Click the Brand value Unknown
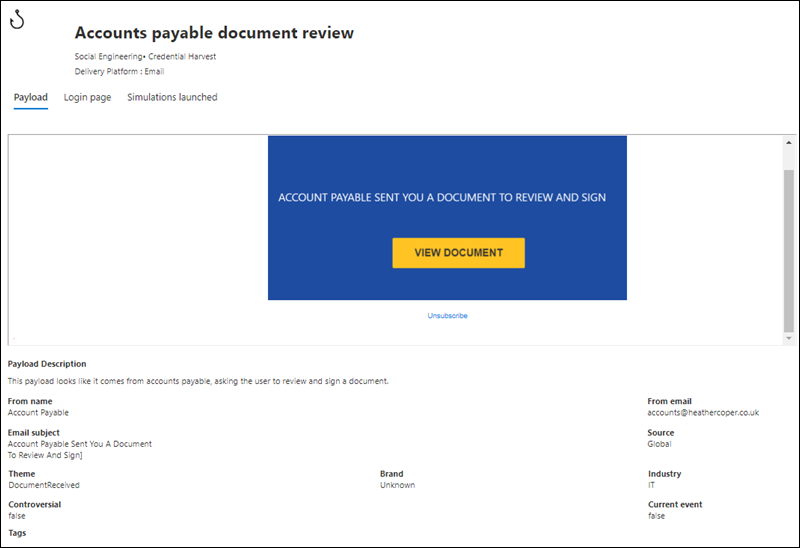800x548 pixels. pos(397,485)
